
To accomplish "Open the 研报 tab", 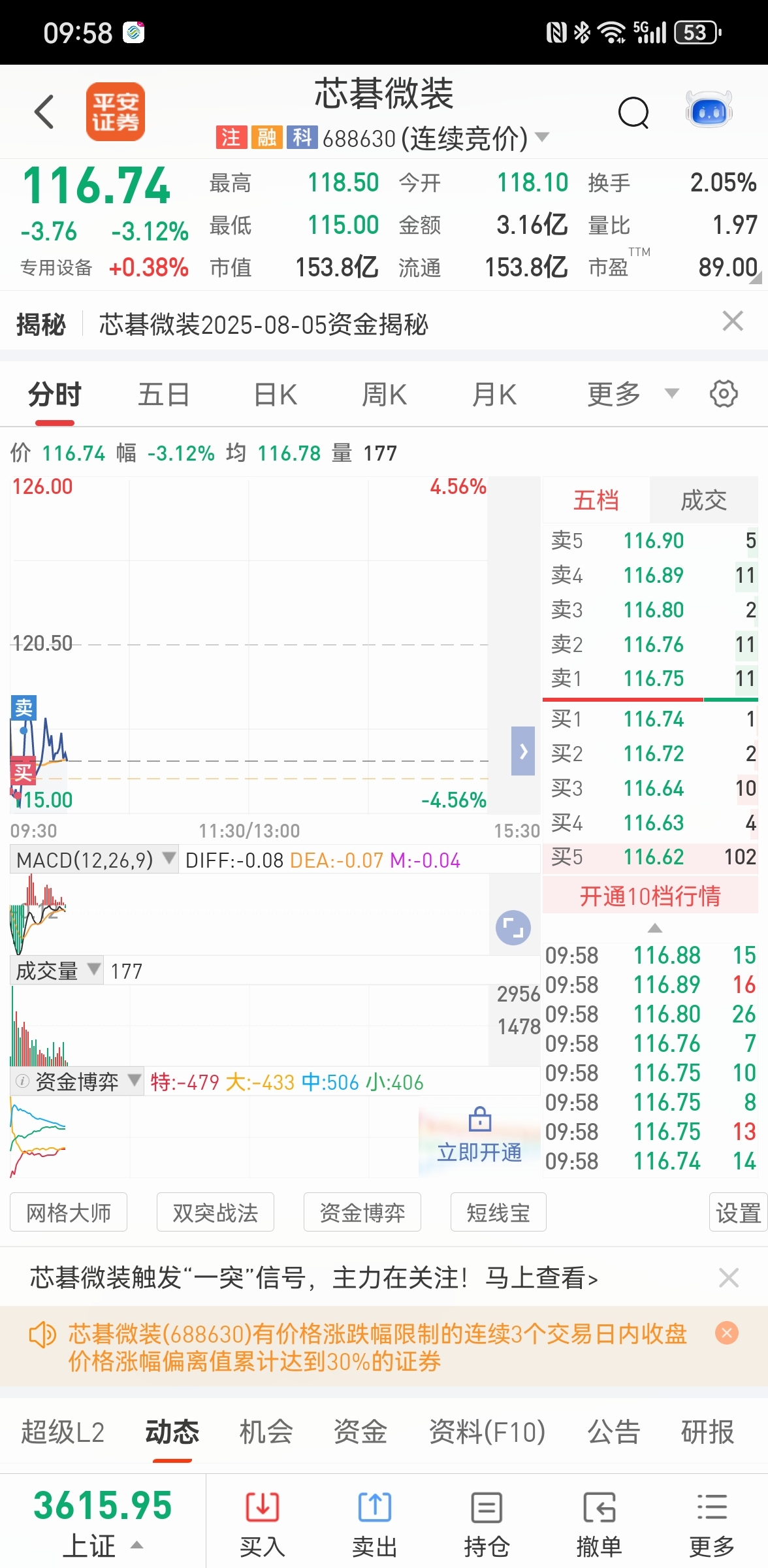I will [x=708, y=1432].
